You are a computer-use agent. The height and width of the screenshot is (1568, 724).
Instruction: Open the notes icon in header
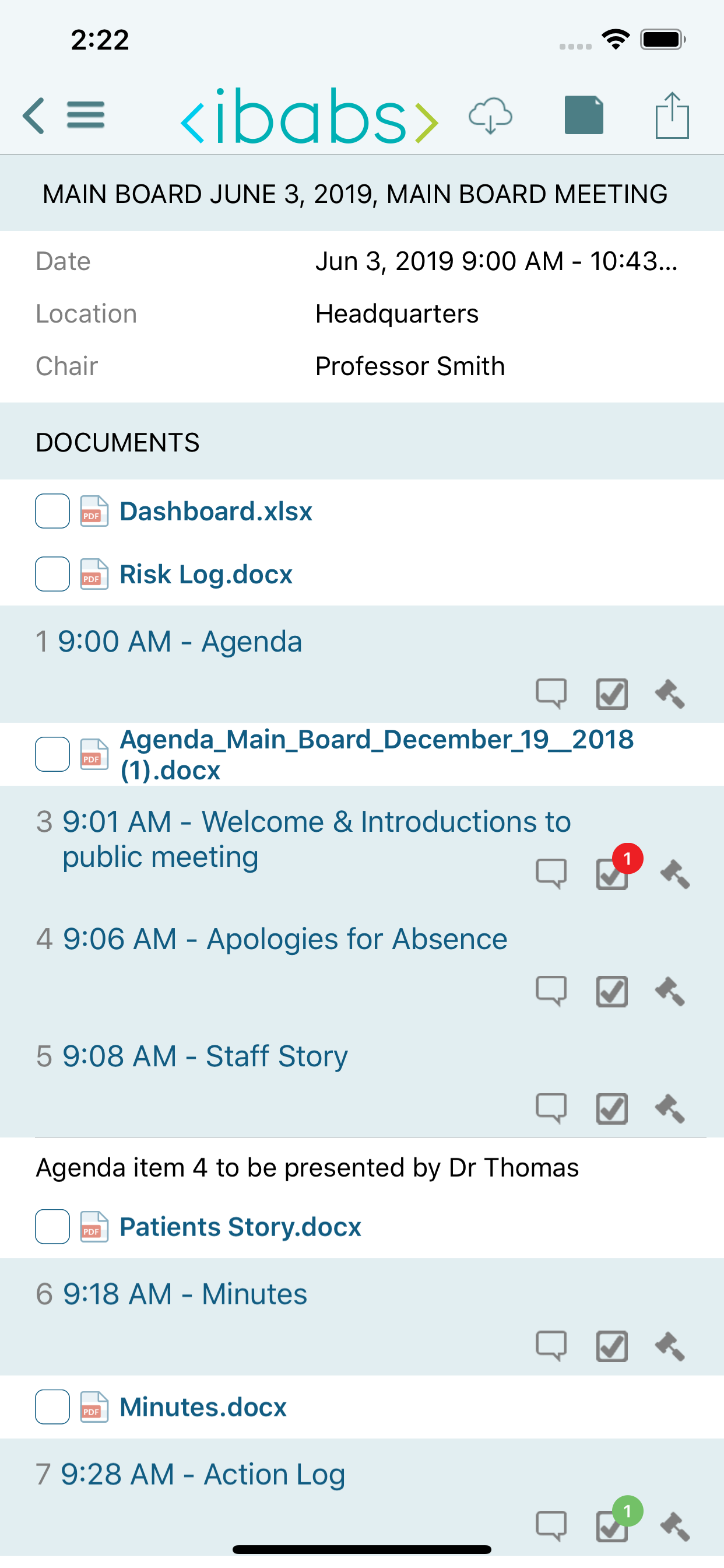click(584, 116)
